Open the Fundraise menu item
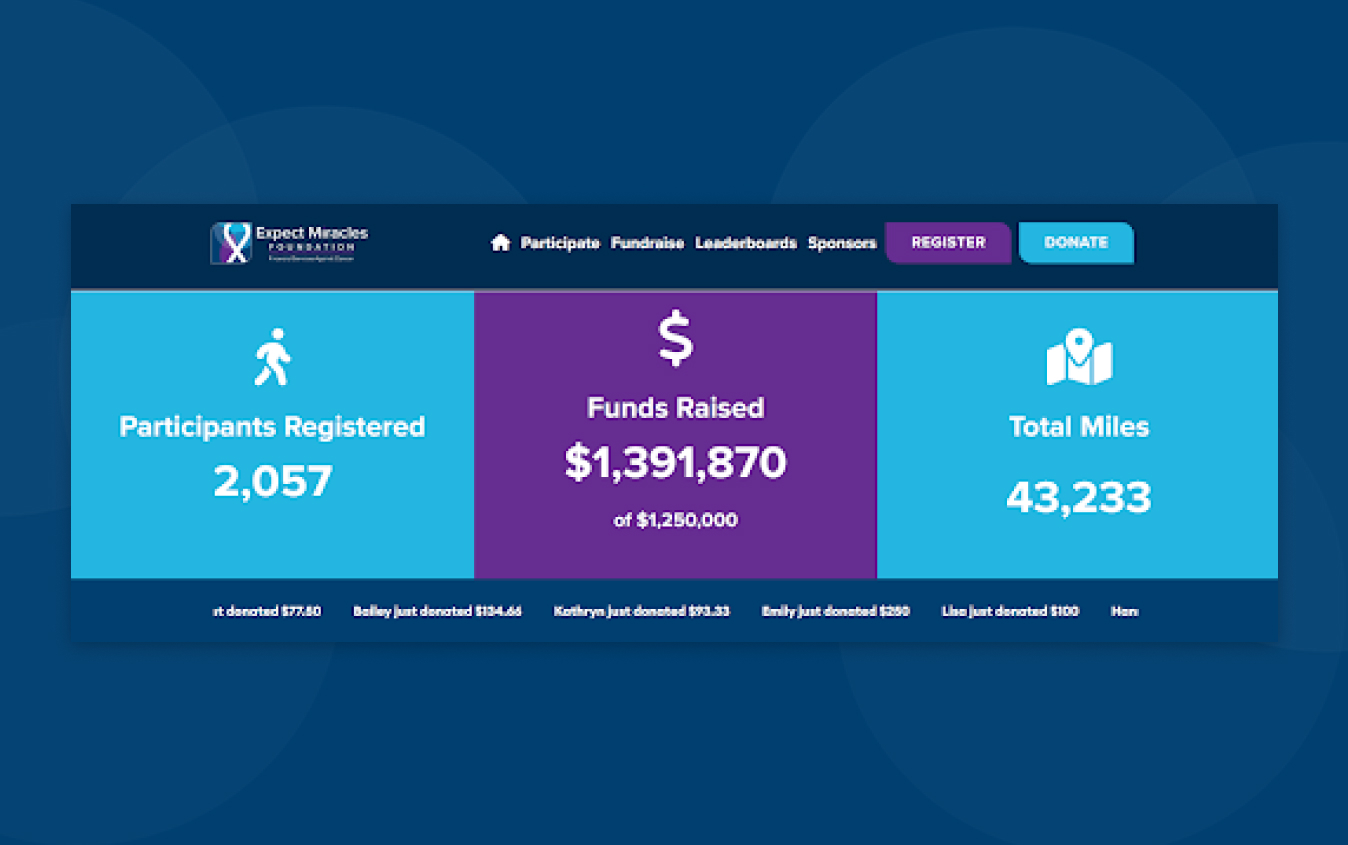 point(647,243)
